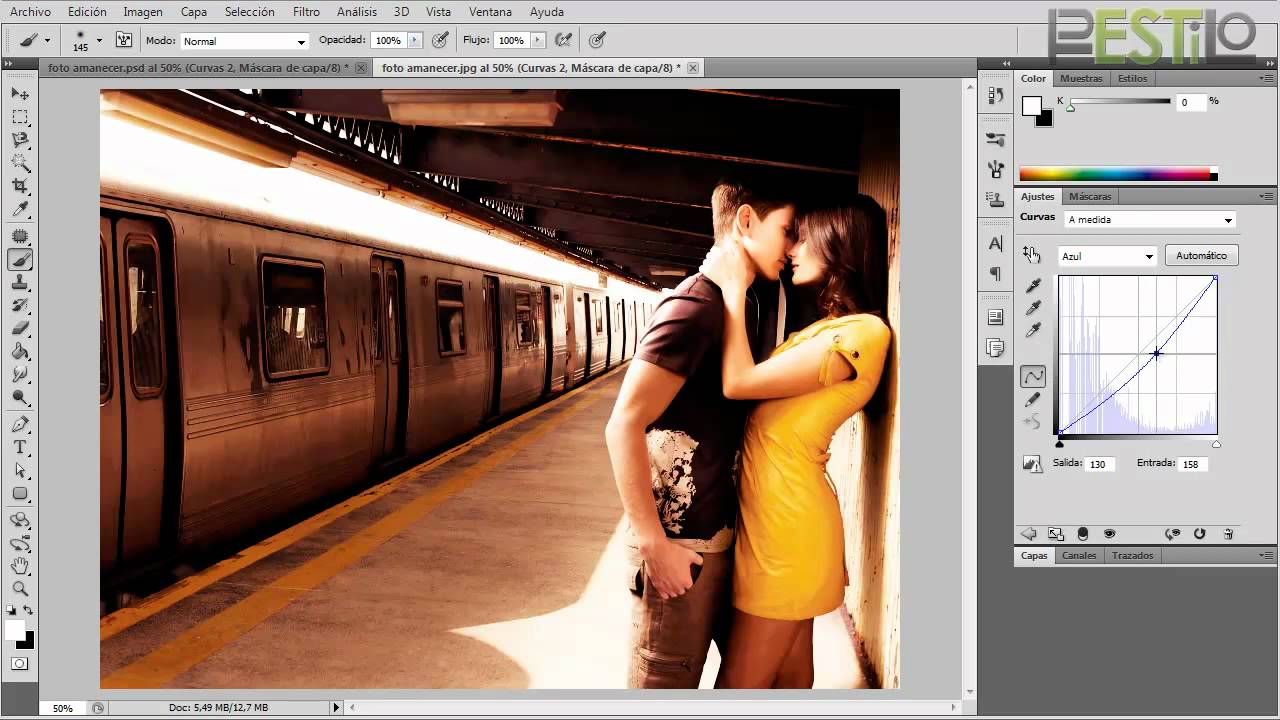Select the Crop tool
The height and width of the screenshot is (720, 1280).
tap(20, 186)
